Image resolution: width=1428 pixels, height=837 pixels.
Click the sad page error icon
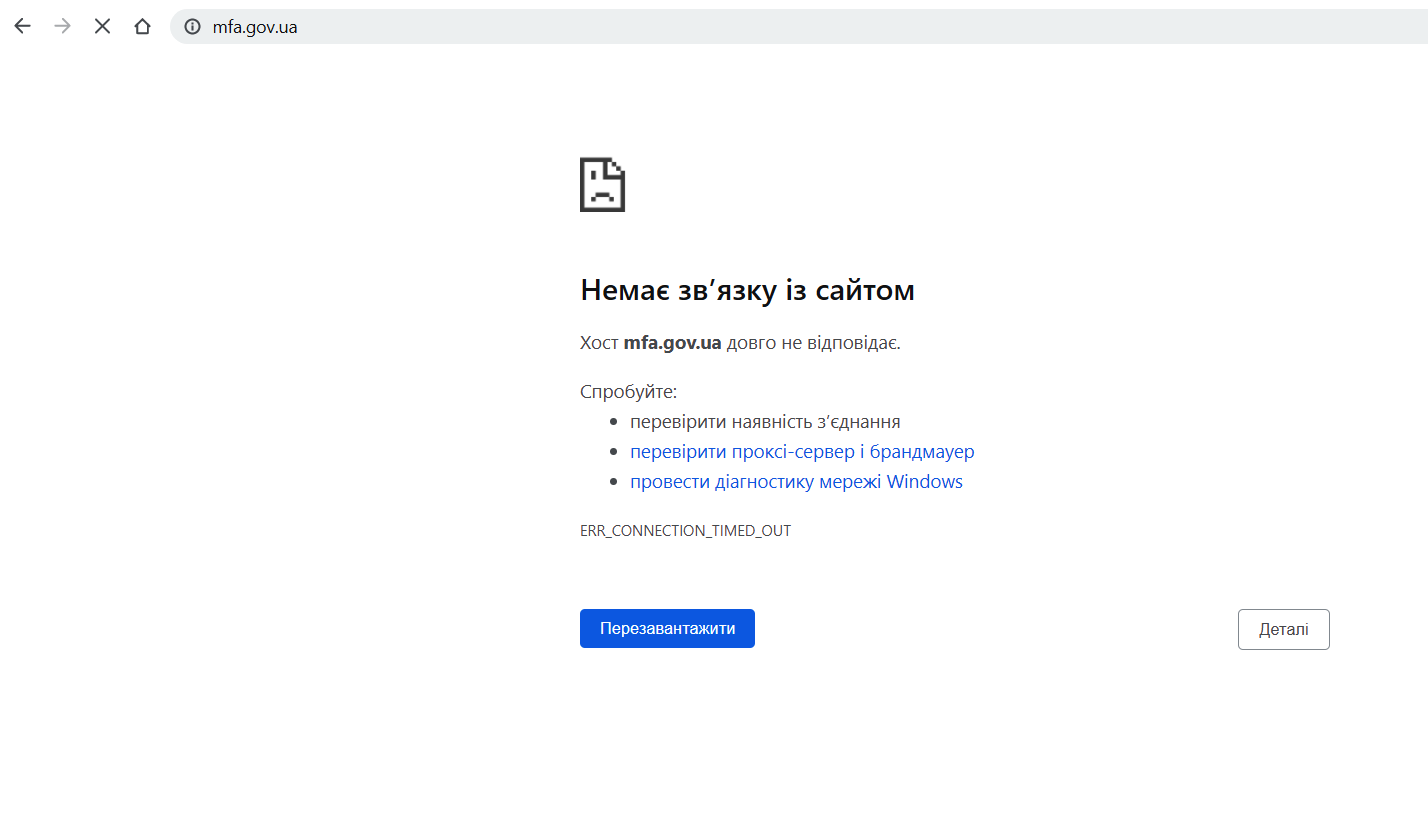pos(602,184)
